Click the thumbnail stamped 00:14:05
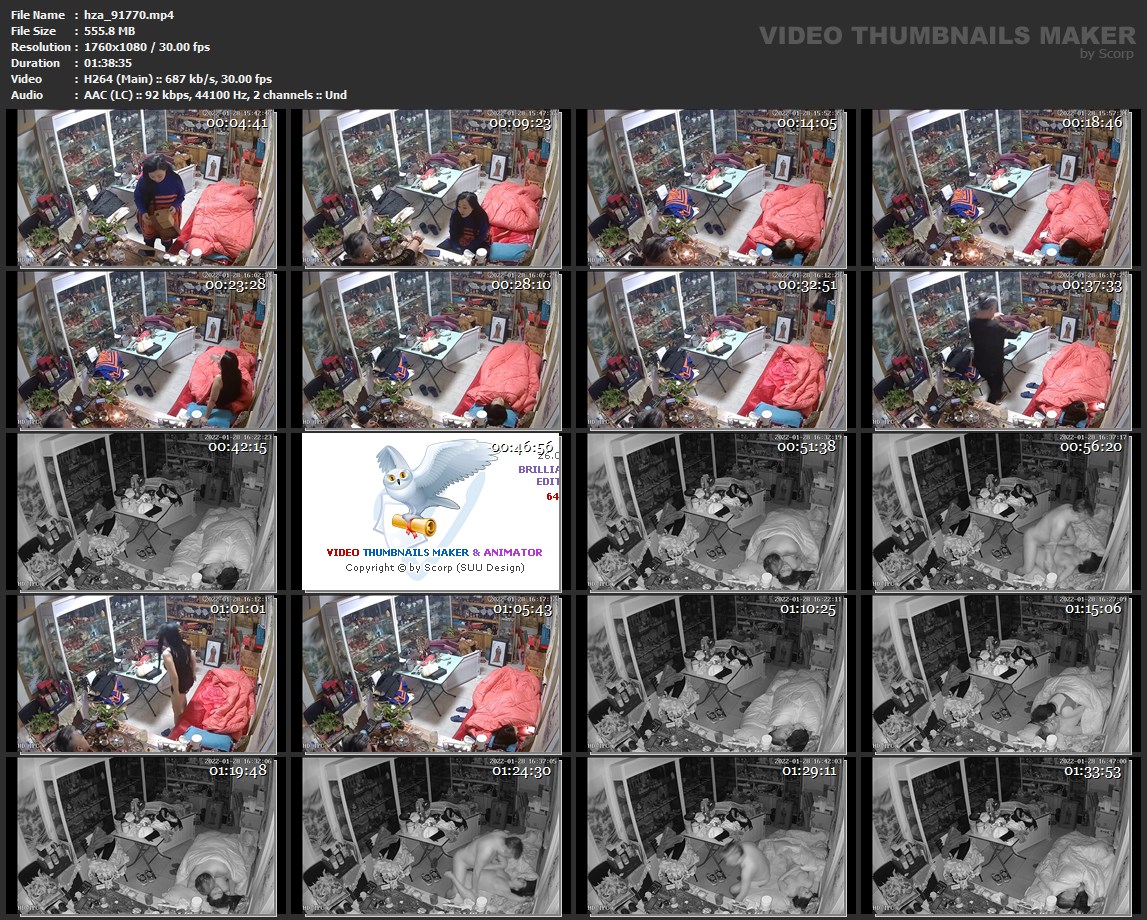Viewport: 1147px width, 920px height. click(x=716, y=186)
